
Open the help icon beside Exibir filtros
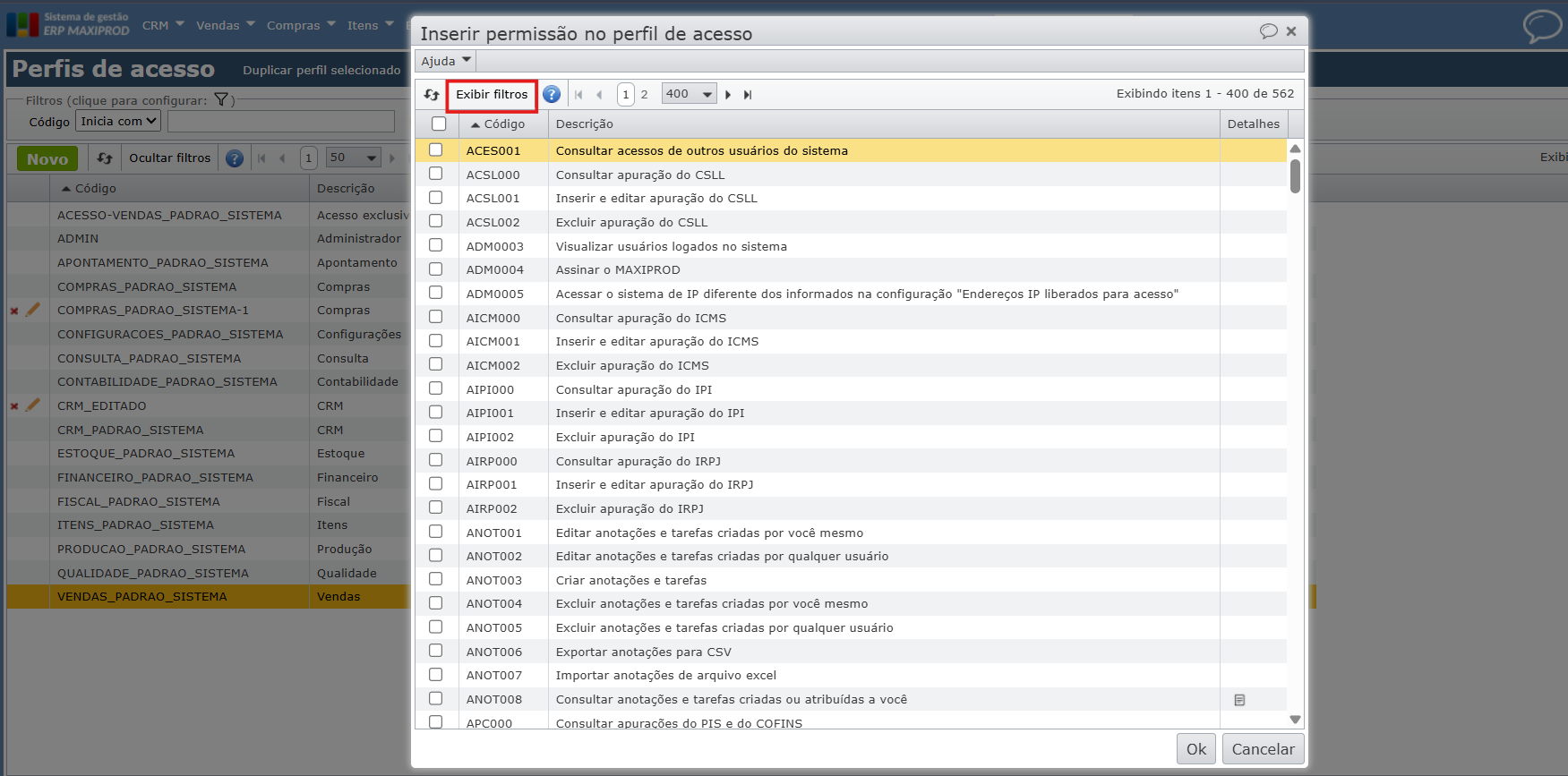coord(552,94)
